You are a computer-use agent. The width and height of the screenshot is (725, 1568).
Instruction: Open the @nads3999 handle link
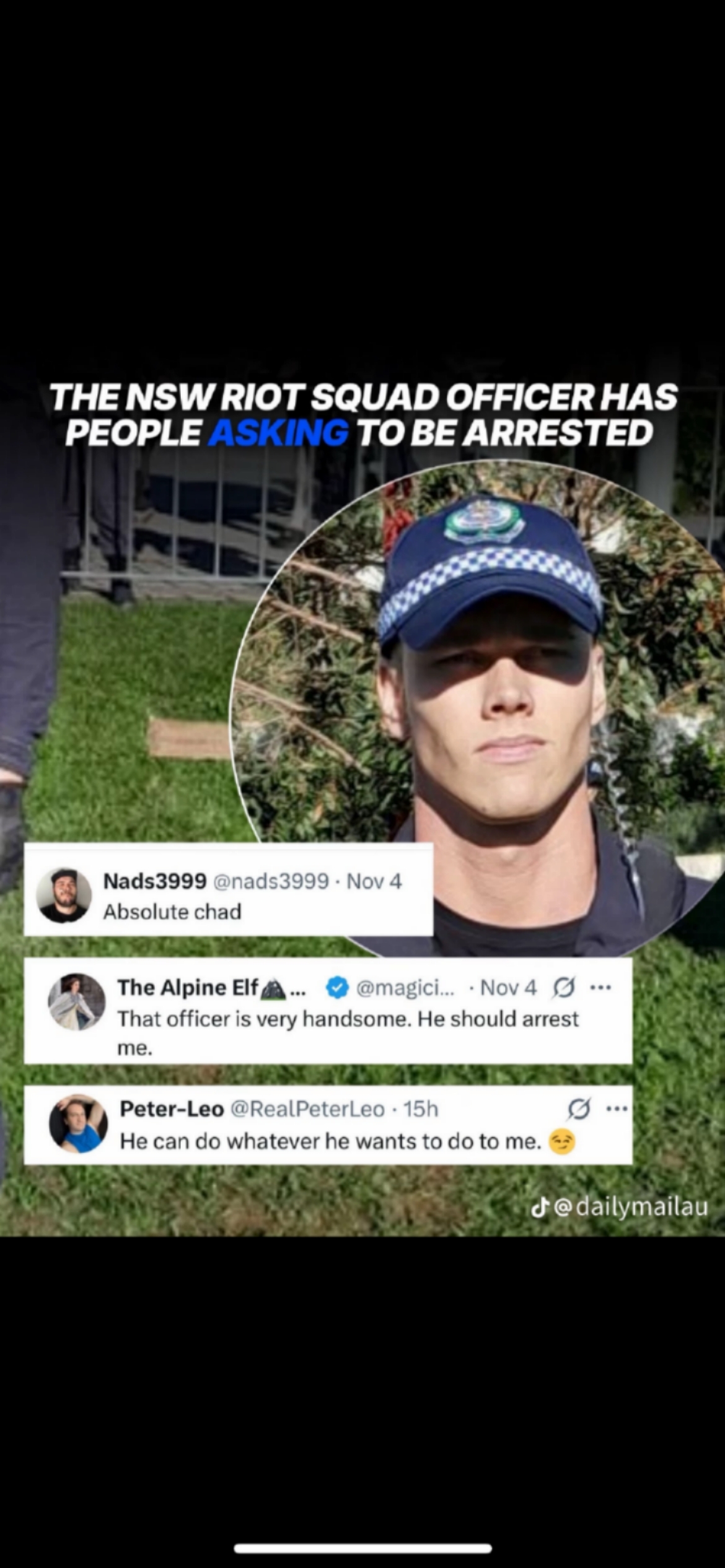270,881
